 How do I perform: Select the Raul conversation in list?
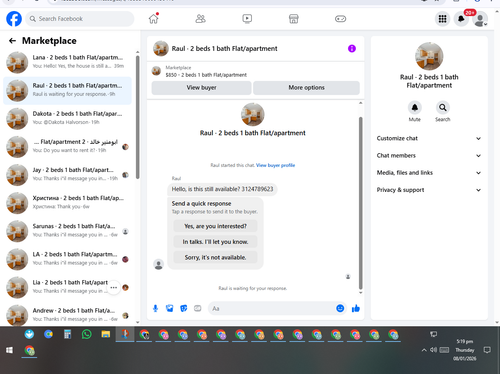67,90
